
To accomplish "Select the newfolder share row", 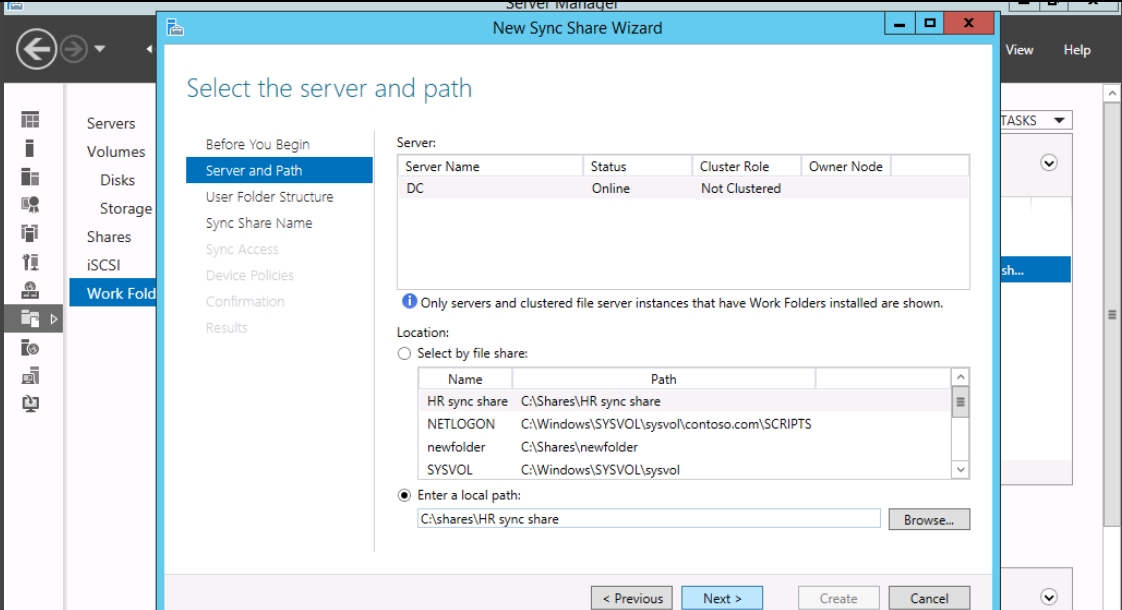I will coord(685,447).
